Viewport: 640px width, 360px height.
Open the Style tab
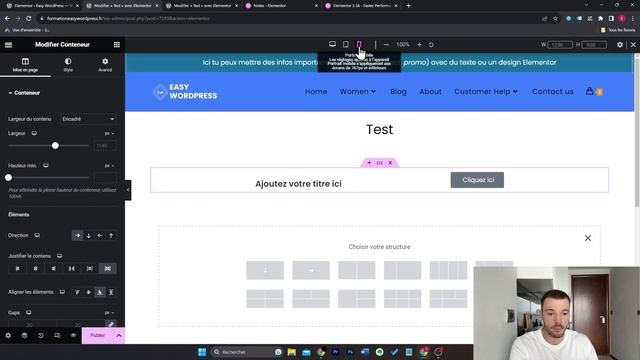pyautogui.click(x=68, y=64)
